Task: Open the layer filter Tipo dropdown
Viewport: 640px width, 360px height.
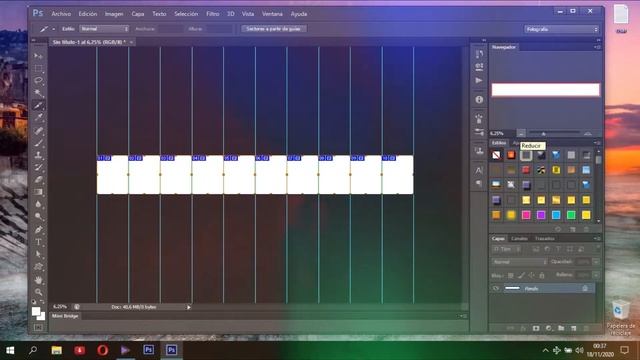Action: point(507,249)
